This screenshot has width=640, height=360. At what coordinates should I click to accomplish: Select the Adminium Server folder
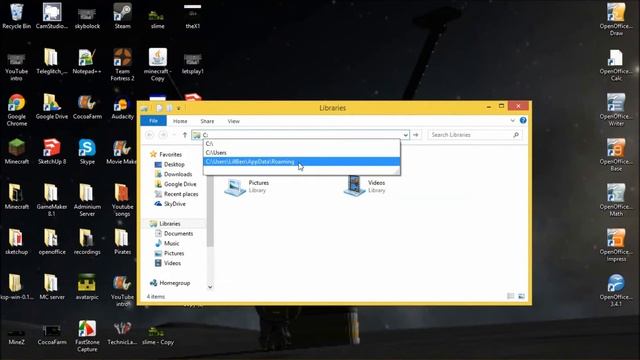click(87, 200)
